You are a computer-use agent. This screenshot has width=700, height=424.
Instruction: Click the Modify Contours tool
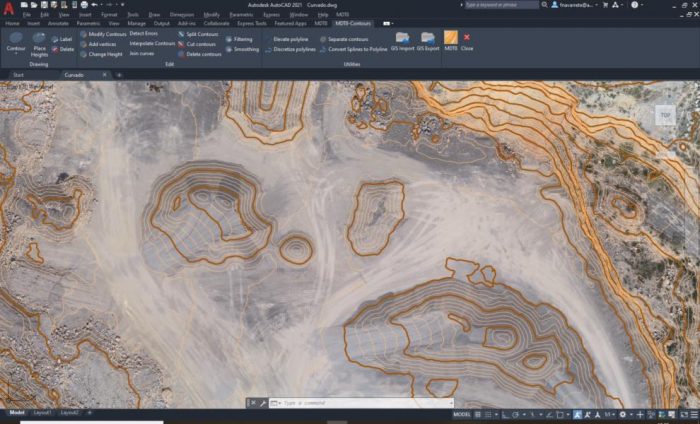click(x=107, y=34)
